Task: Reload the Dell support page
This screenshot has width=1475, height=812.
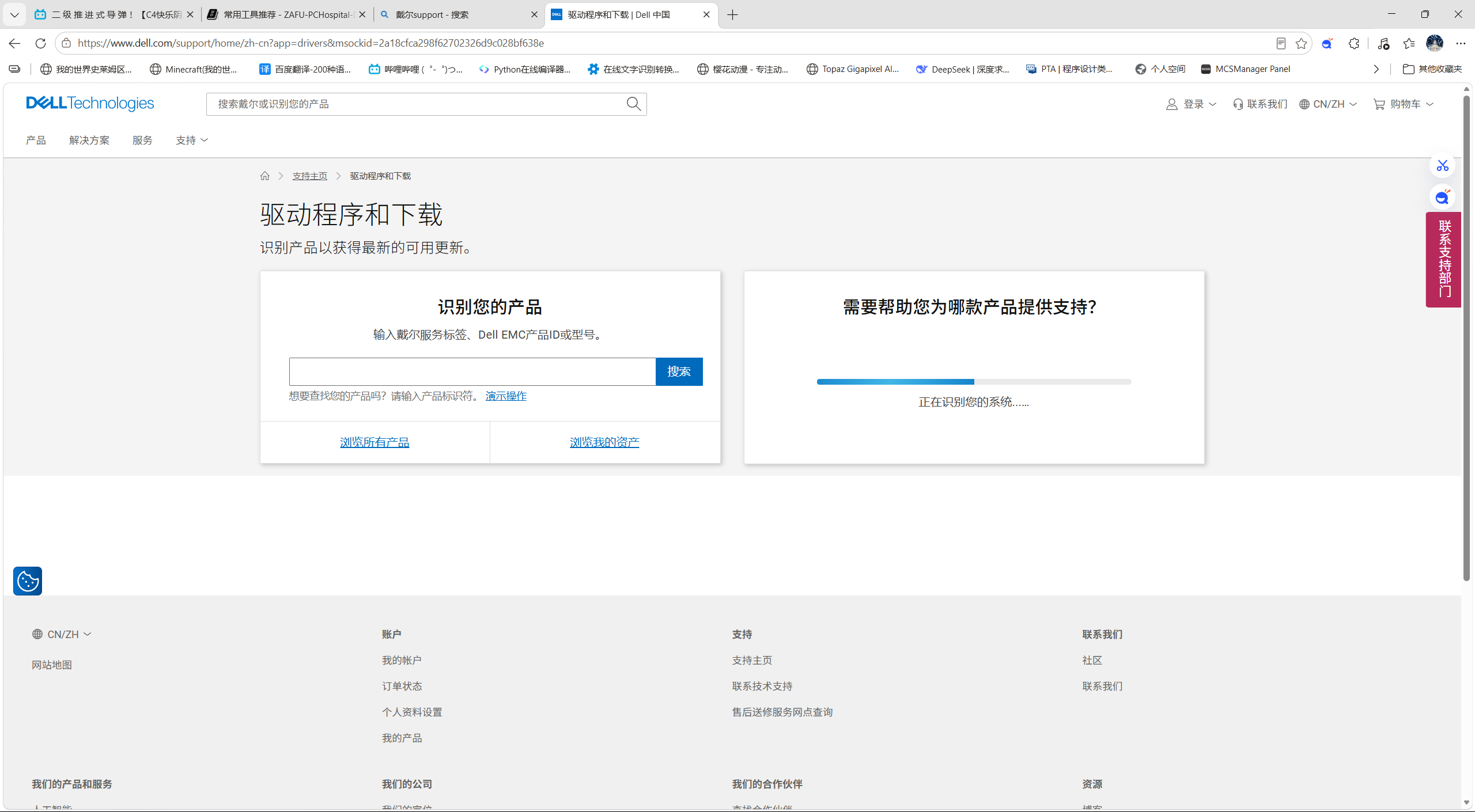Action: (x=40, y=43)
